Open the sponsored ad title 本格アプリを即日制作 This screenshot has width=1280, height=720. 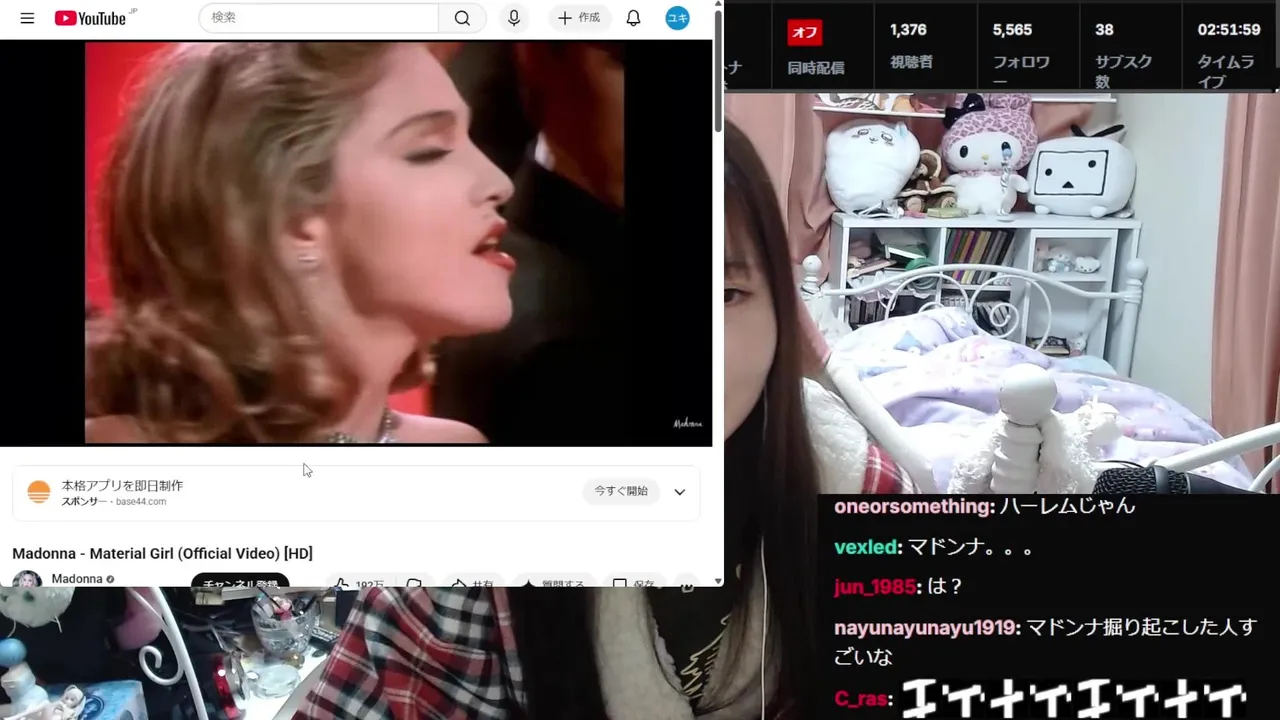click(x=122, y=485)
